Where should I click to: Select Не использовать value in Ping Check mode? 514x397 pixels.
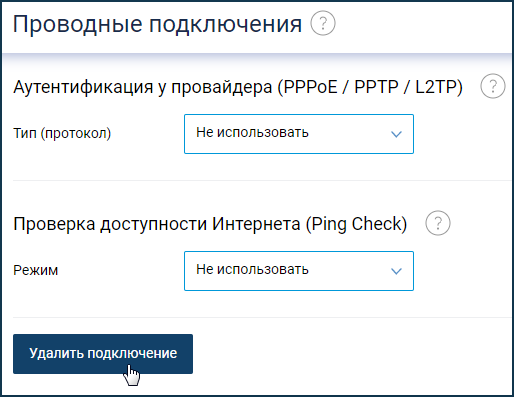tap(252, 269)
